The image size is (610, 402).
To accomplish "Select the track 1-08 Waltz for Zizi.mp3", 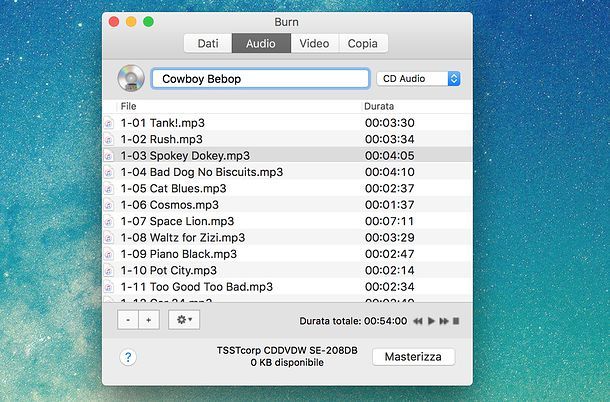I will [x=287, y=237].
